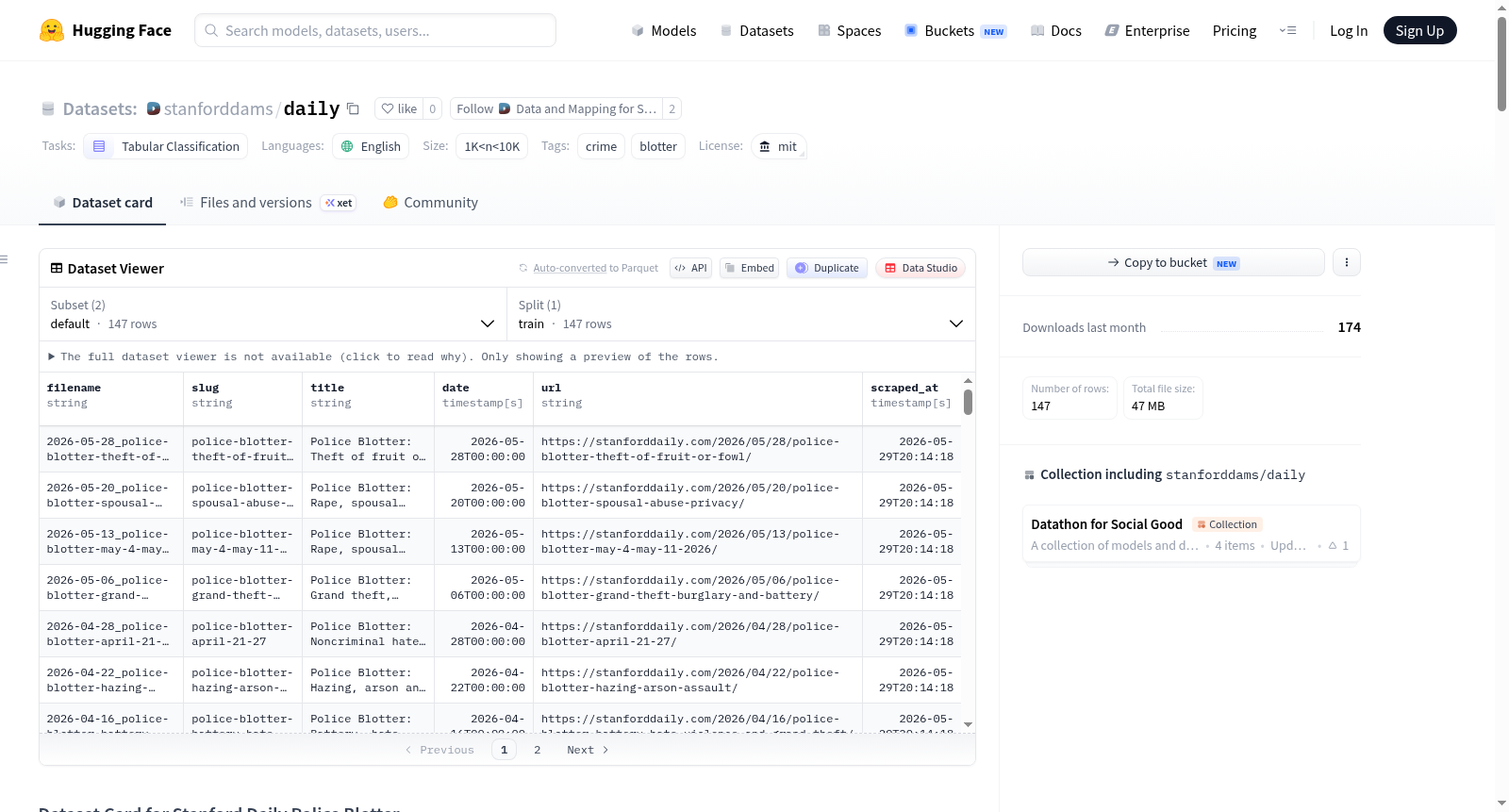Click the grand-theft-burglary-and-battery URL cell
This screenshot has height=812, width=1509.
(x=698, y=588)
